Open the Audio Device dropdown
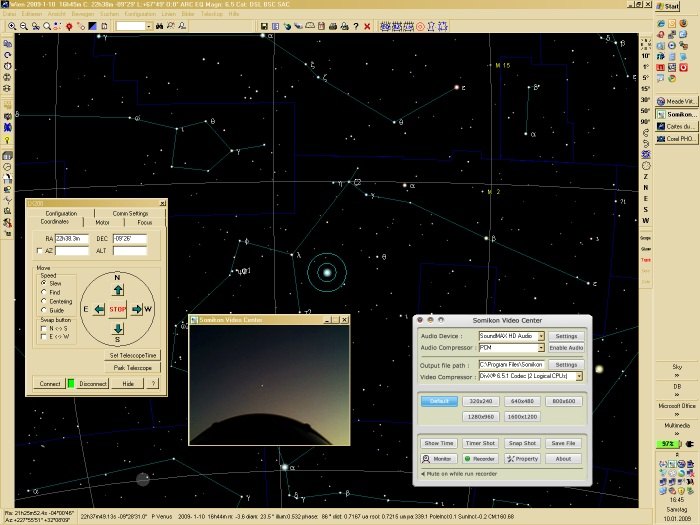Image resolution: width=700 pixels, height=525 pixels. (541, 336)
